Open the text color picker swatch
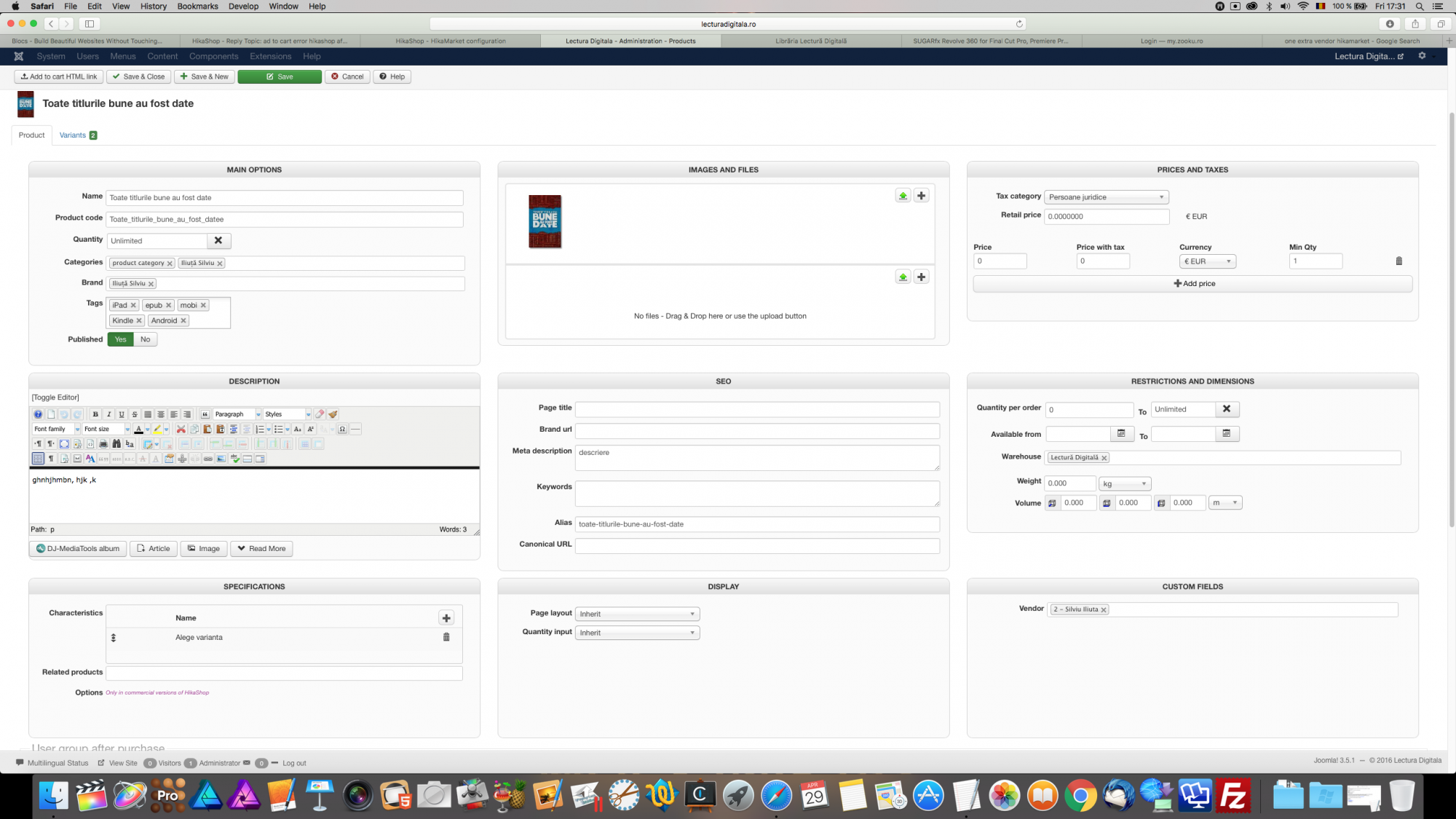The image size is (1456, 819). 138,430
